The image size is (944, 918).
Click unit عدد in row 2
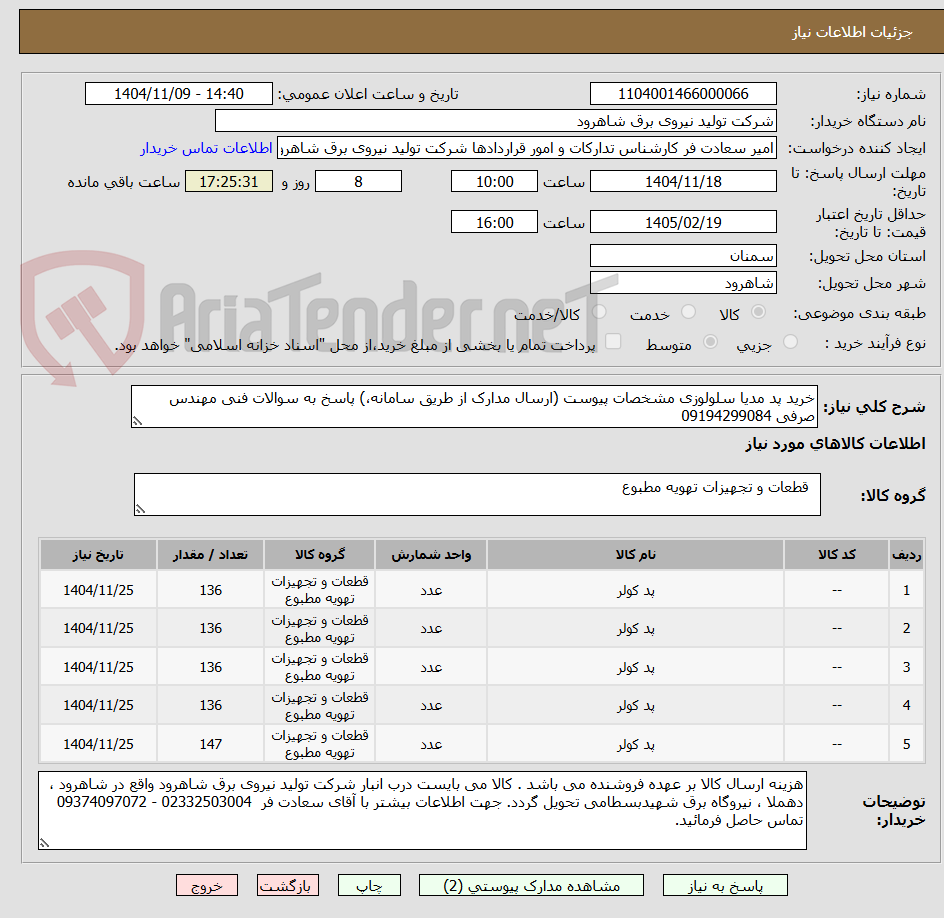tap(431, 628)
